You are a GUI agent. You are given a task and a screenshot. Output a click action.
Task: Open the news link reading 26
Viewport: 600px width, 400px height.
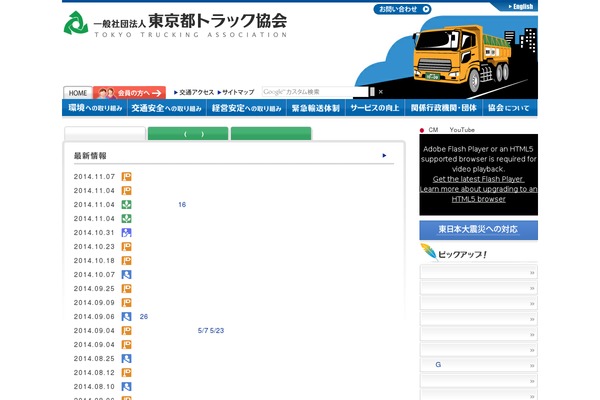[144, 317]
